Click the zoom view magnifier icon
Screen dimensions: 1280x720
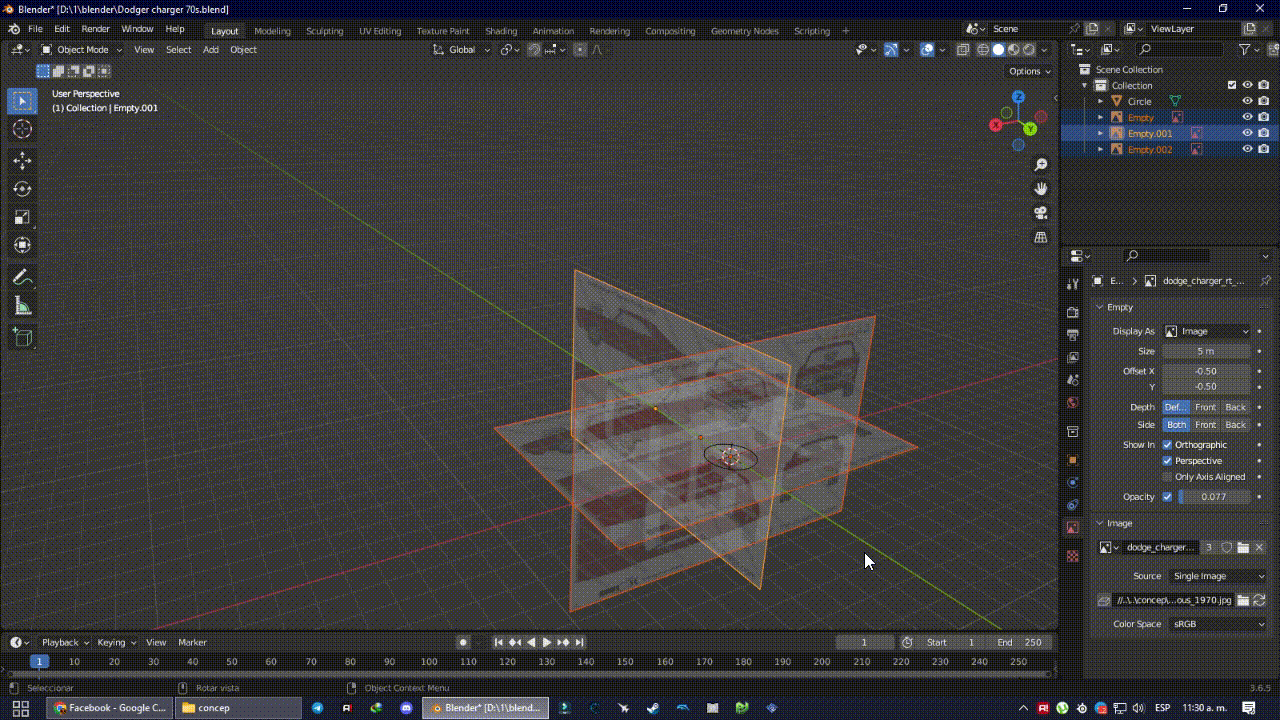(x=1041, y=164)
